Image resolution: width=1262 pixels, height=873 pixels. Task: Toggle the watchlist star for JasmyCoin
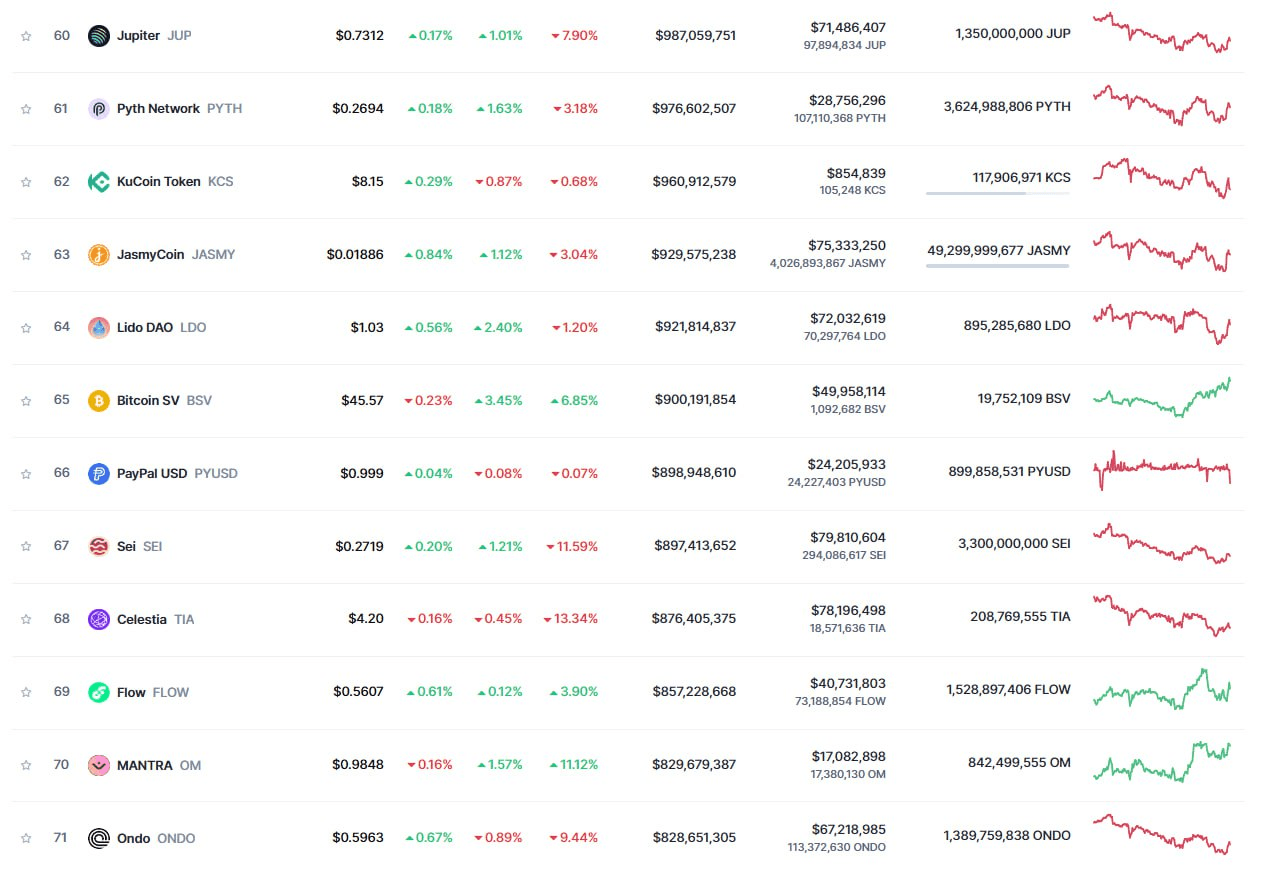coord(26,255)
